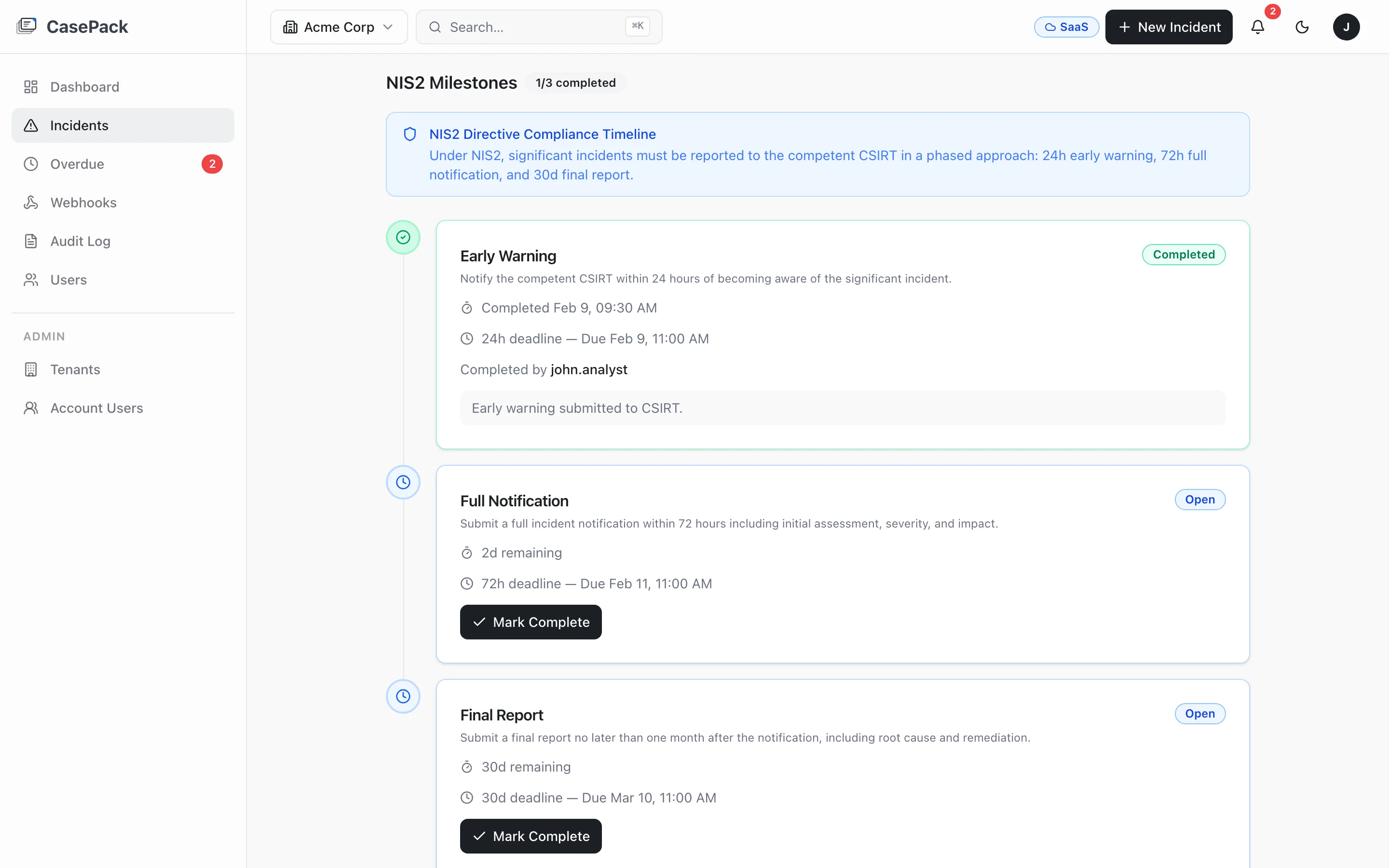1389x868 pixels.
Task: Click the 1/3 completed badge
Action: click(575, 82)
